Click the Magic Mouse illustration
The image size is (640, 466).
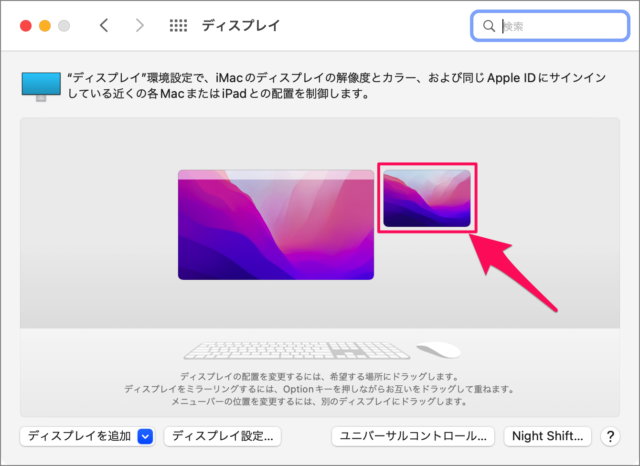pos(439,350)
